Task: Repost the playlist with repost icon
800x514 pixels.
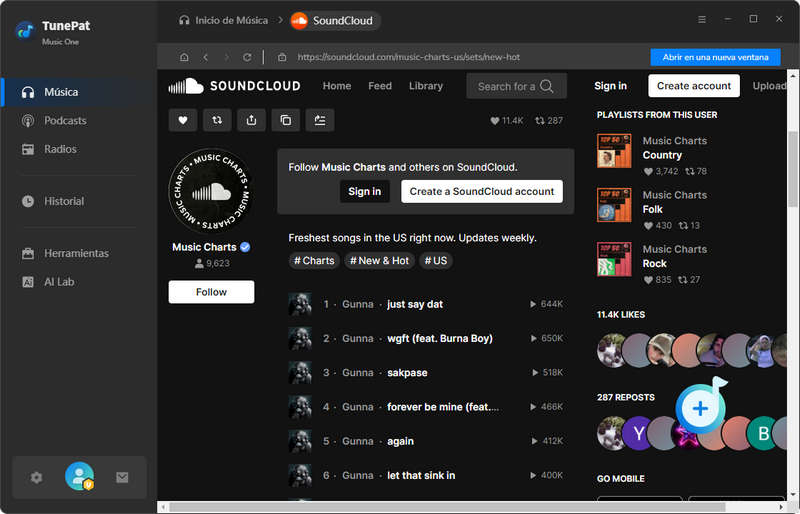Action: [217, 120]
